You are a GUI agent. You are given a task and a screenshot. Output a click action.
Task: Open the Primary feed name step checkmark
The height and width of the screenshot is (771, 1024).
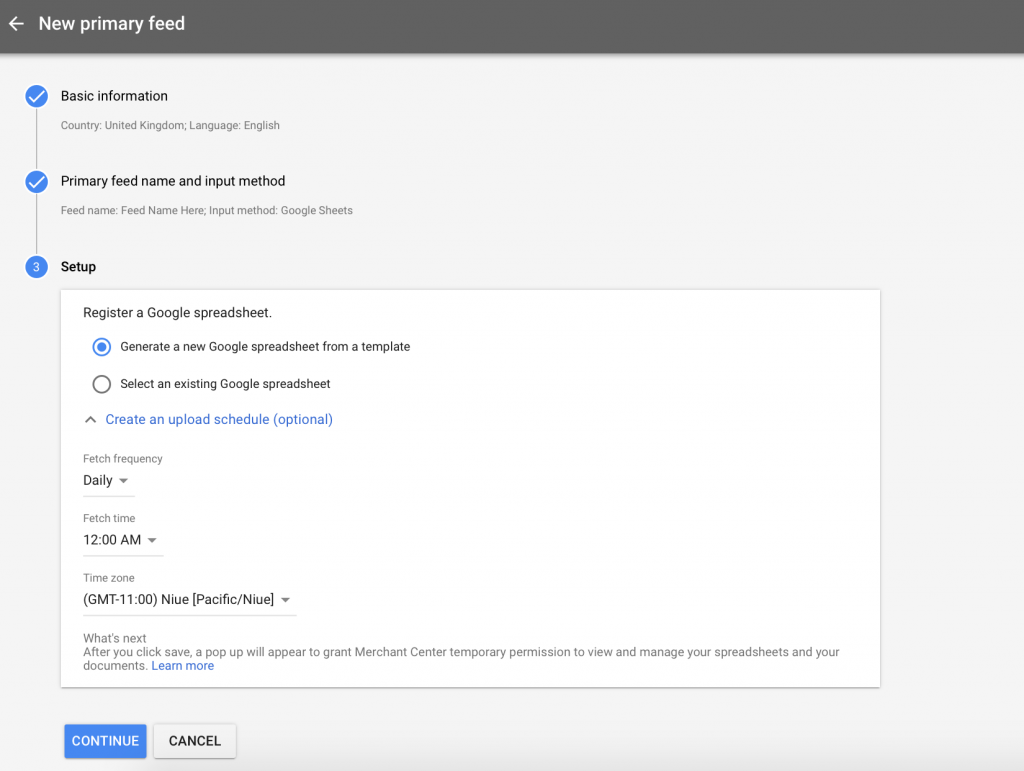pos(37,181)
